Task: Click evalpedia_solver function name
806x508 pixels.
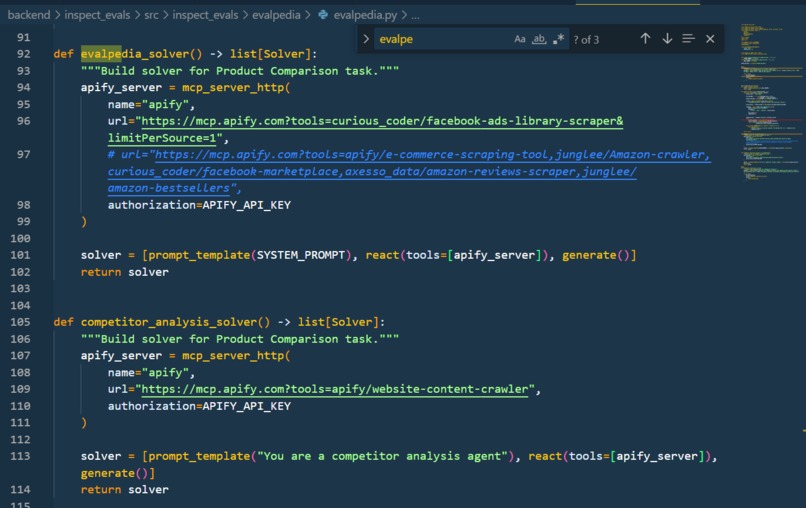Action: (135, 54)
